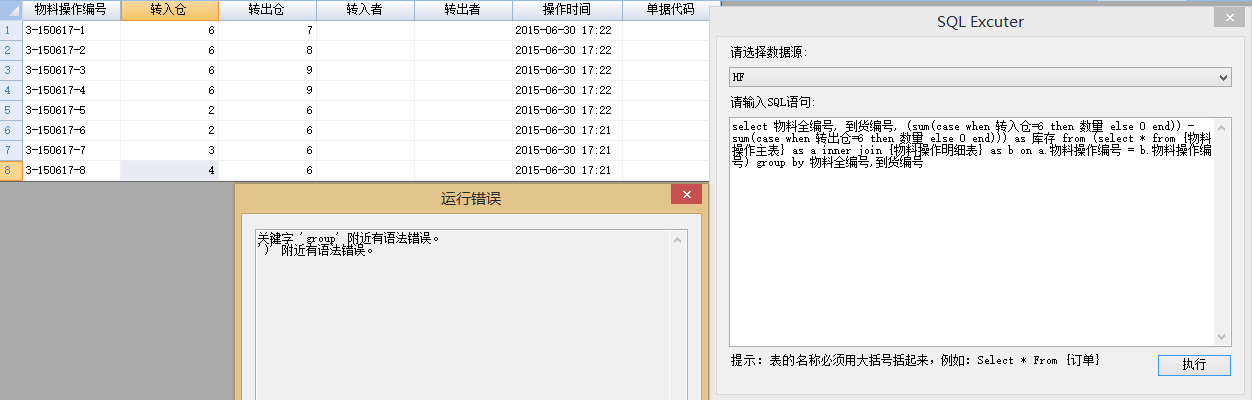Click highlighted 转入仓 value 4 in row 3-150617-8
Screen dimensions: 1252x400
point(170,171)
